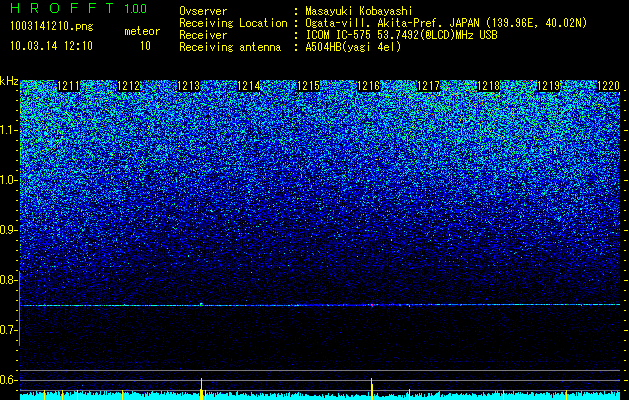Click the 0.6 kHz axis label

coord(8,380)
